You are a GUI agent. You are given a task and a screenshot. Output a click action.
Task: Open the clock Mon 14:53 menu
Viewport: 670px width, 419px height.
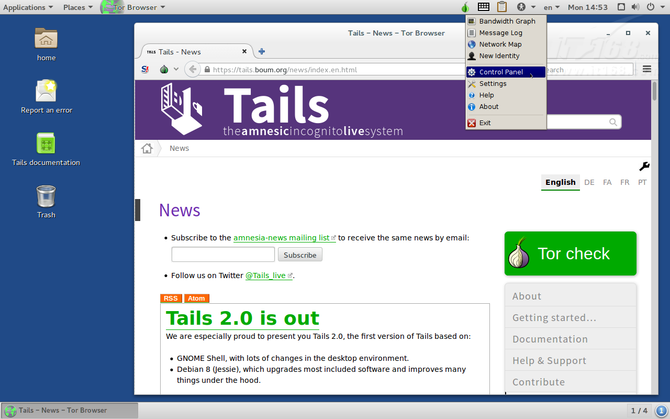[587, 7]
